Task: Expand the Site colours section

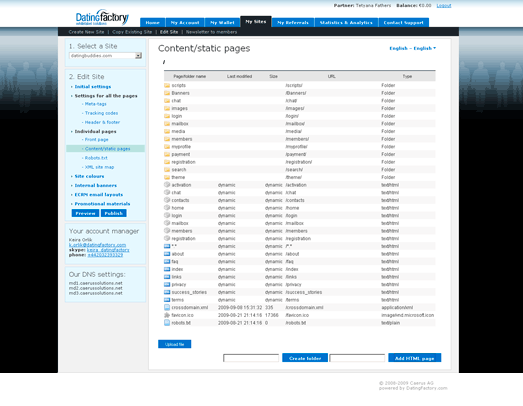Action: [x=89, y=176]
